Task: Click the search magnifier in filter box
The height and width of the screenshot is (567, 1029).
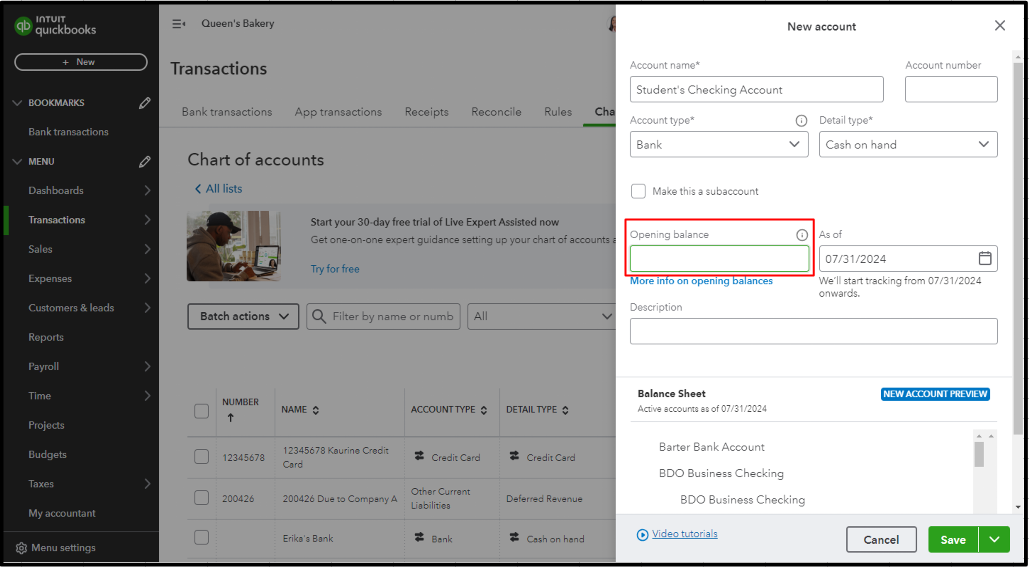Action: [319, 316]
